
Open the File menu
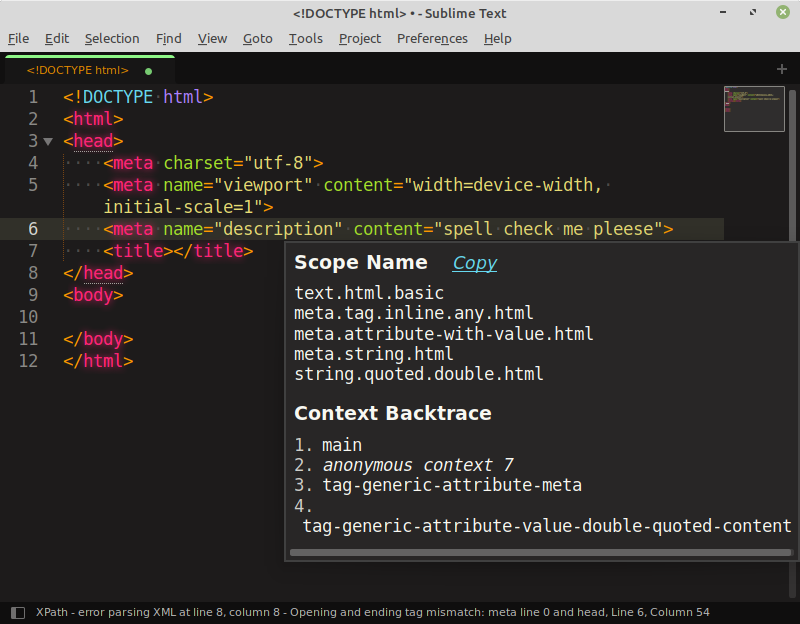pos(18,39)
